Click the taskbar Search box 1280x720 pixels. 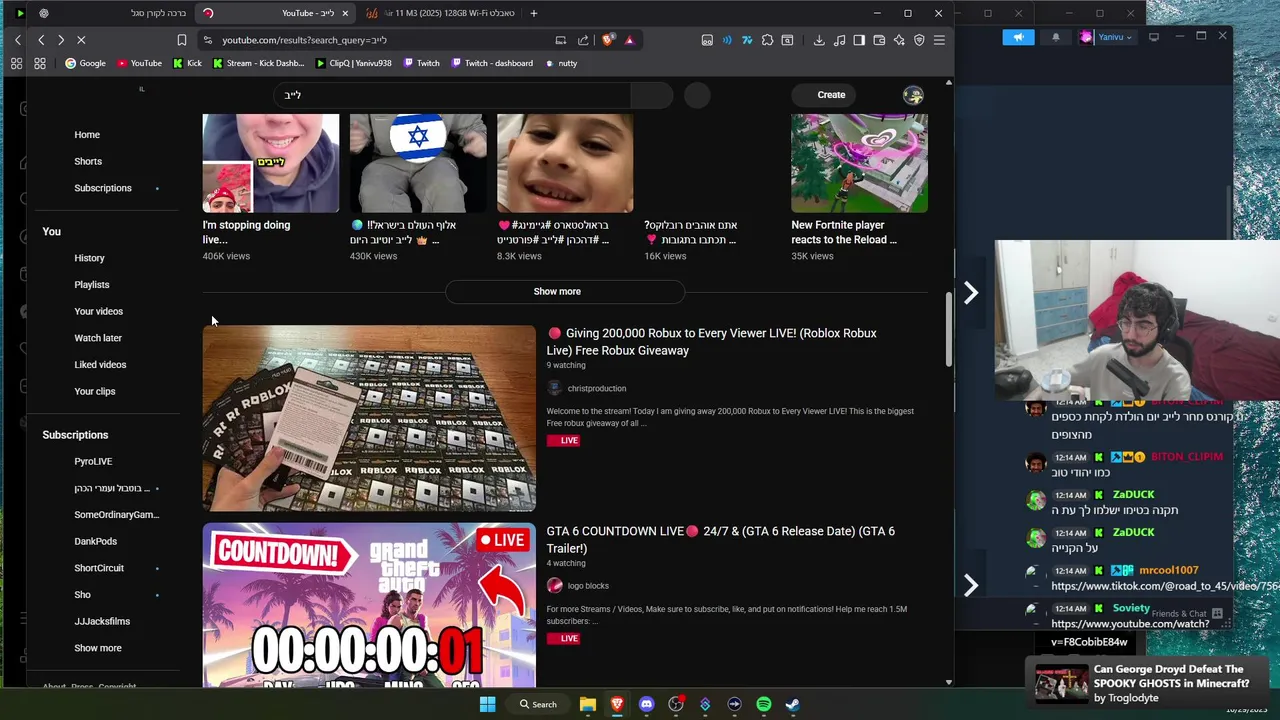coord(537,704)
